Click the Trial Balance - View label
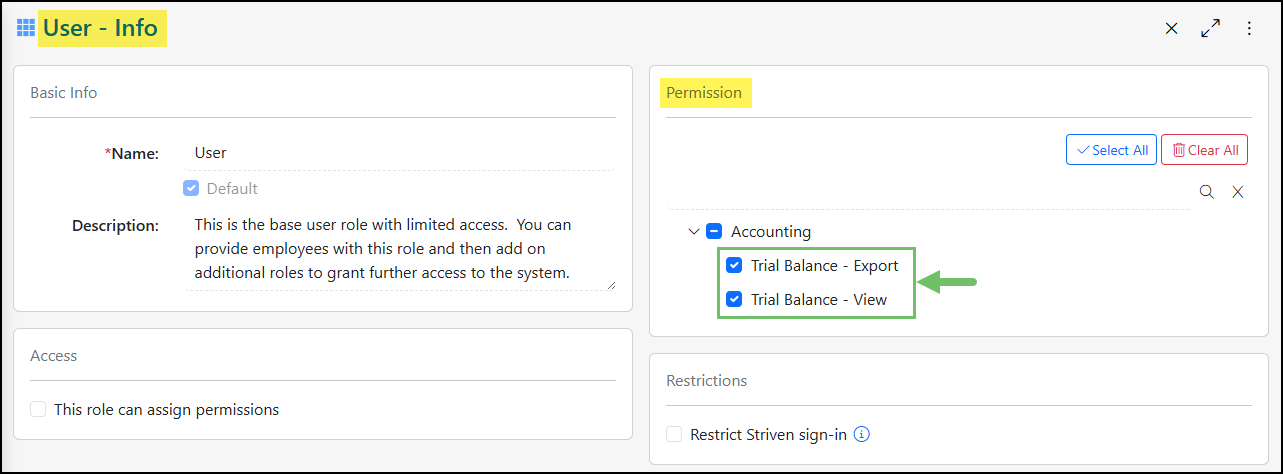This screenshot has height=474, width=1283. pos(819,299)
